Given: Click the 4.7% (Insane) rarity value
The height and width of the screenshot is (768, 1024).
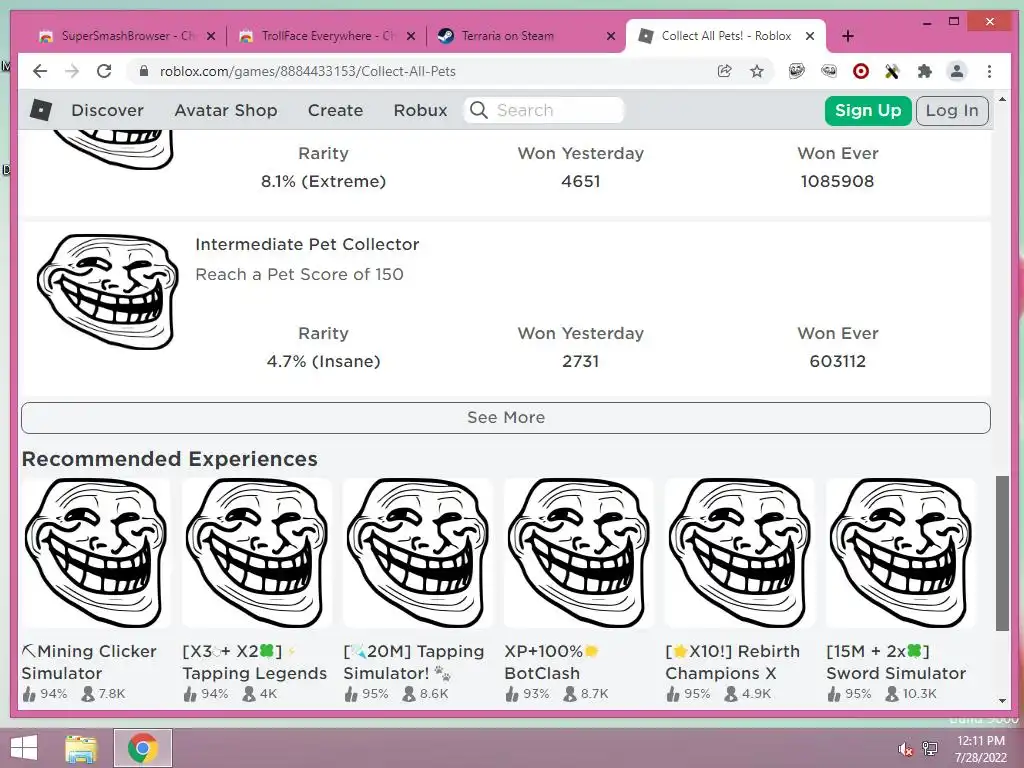Looking at the screenshot, I should [323, 361].
